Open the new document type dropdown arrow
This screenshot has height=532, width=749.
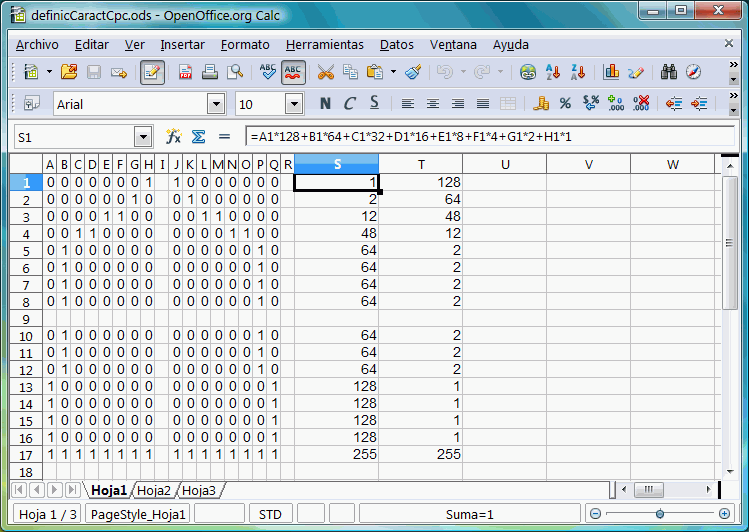tap(49, 72)
